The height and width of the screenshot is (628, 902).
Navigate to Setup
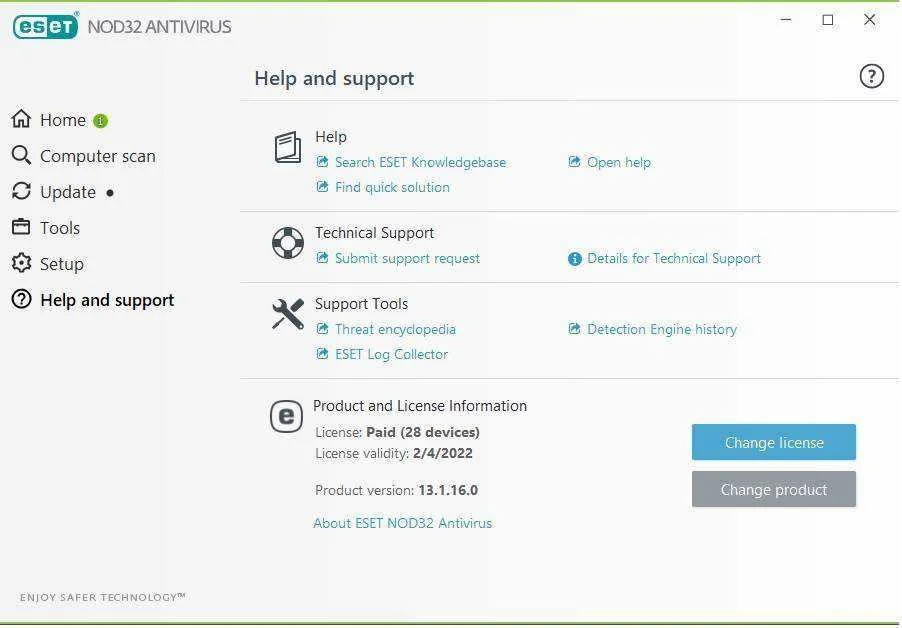click(62, 264)
